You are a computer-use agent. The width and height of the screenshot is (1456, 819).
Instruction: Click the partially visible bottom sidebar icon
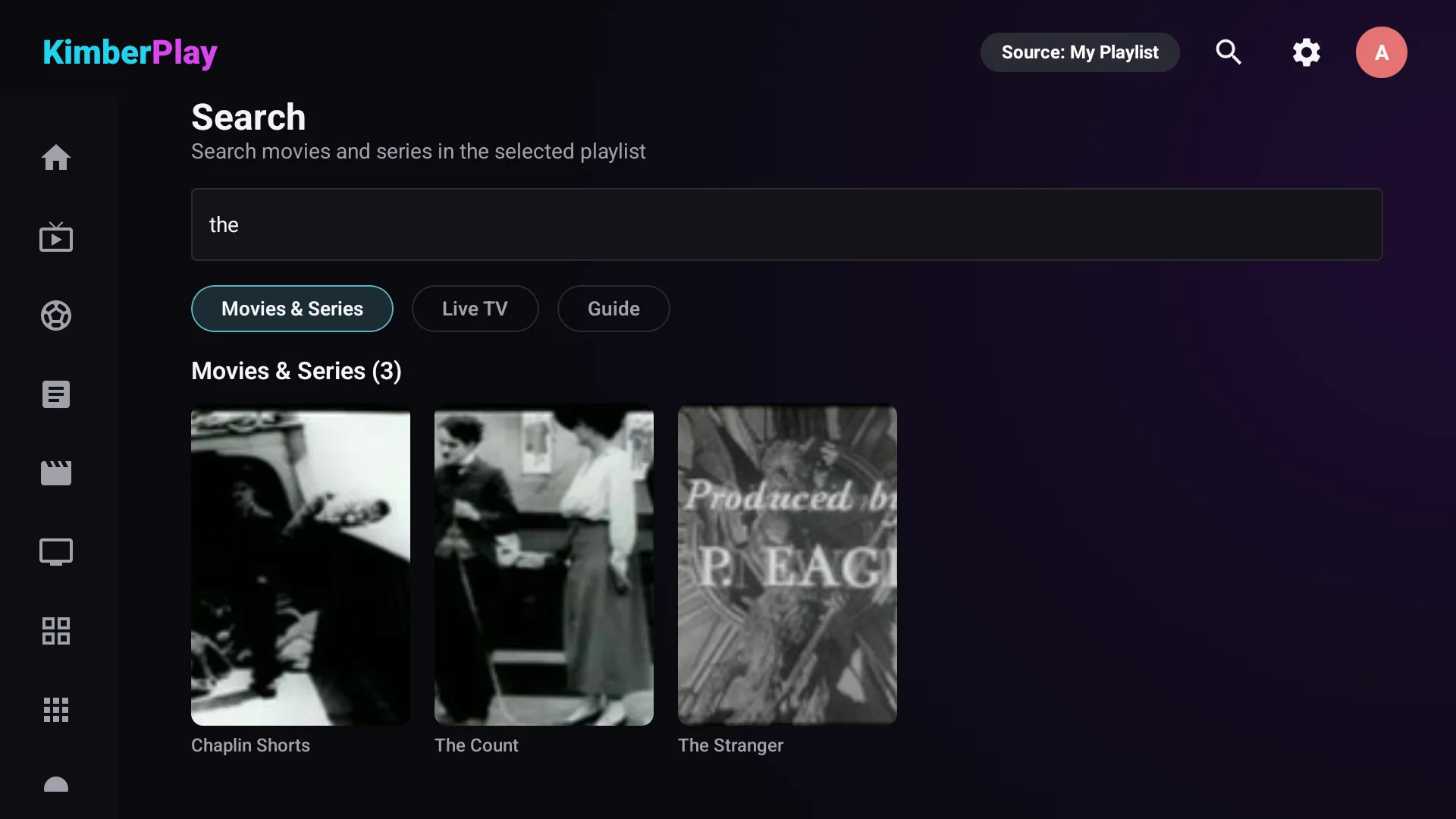(56, 784)
